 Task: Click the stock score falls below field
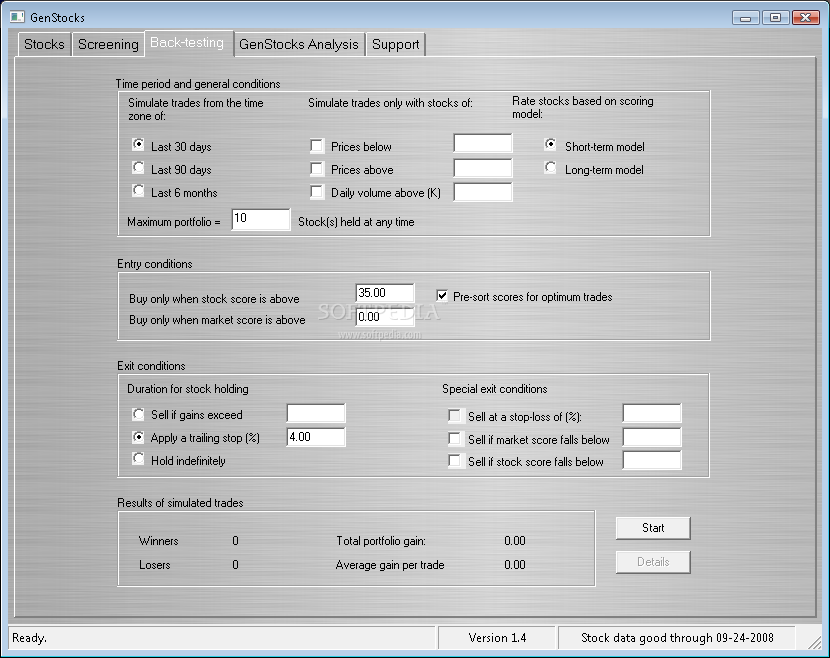tap(652, 461)
